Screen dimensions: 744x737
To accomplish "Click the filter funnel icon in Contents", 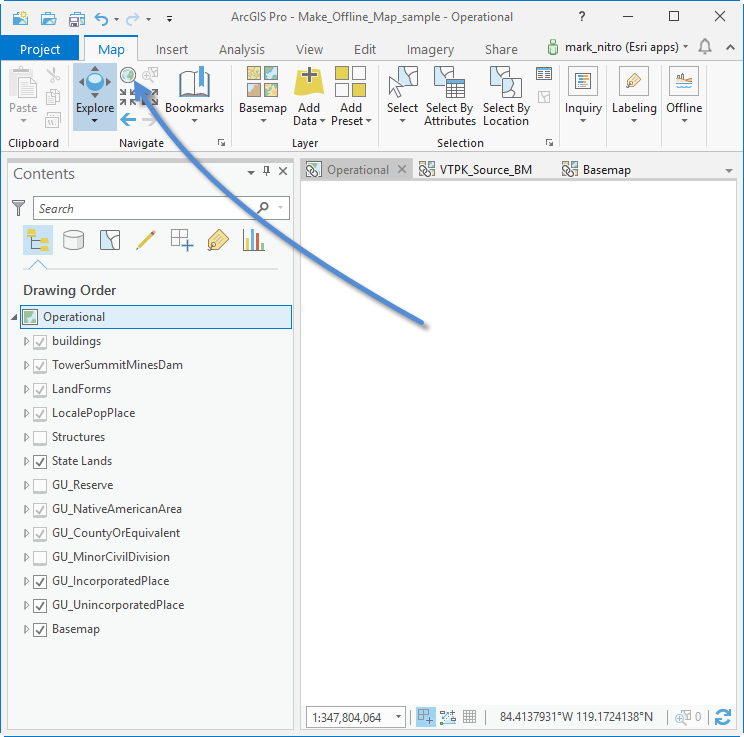I will (x=19, y=208).
